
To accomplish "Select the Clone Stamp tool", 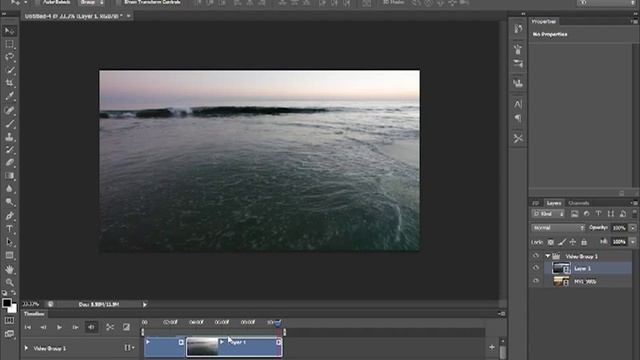I will (9, 137).
